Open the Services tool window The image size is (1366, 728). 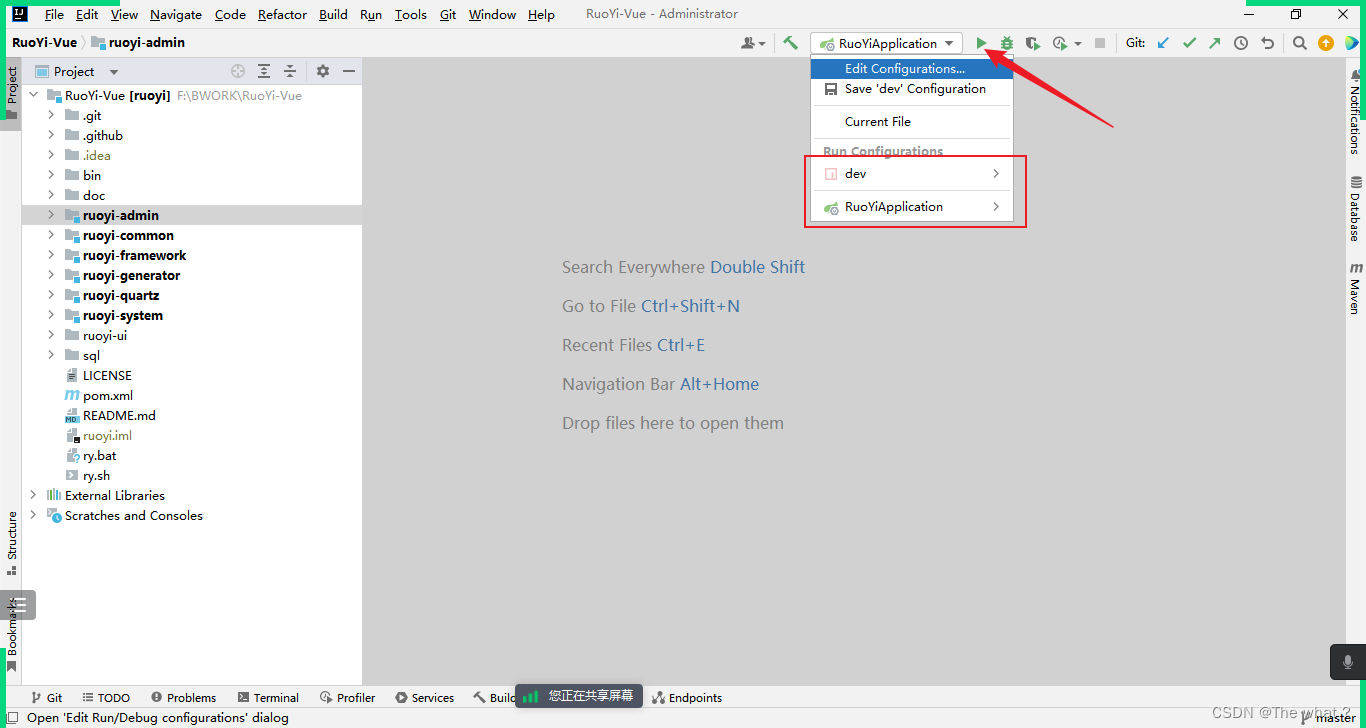424,698
